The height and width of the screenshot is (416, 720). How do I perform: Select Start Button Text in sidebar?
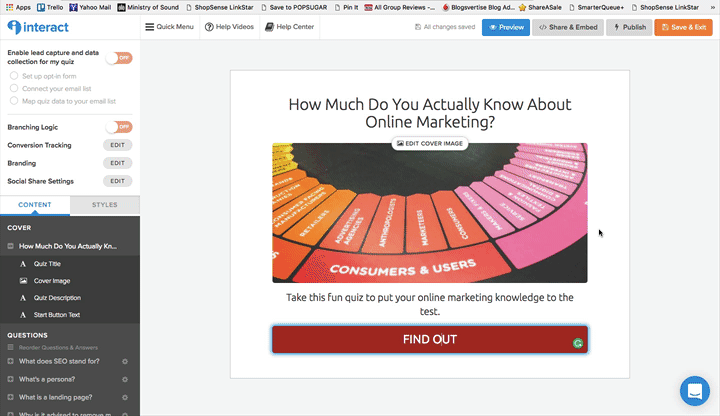pyautogui.click(x=56, y=315)
